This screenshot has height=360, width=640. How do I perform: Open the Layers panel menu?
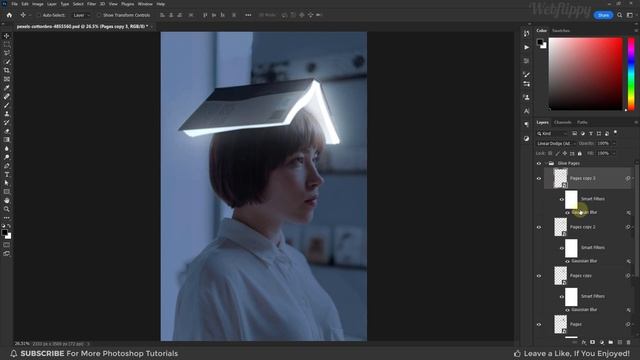[636, 122]
